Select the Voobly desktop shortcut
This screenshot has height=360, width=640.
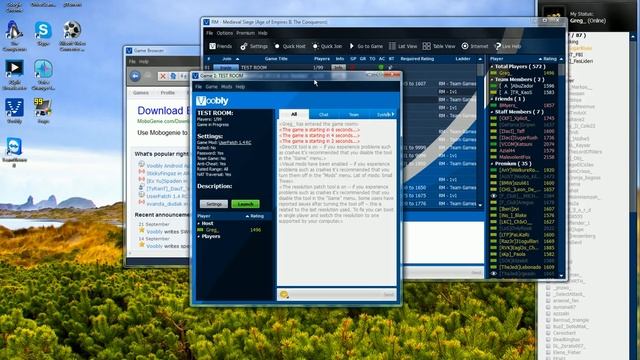(x=14, y=111)
